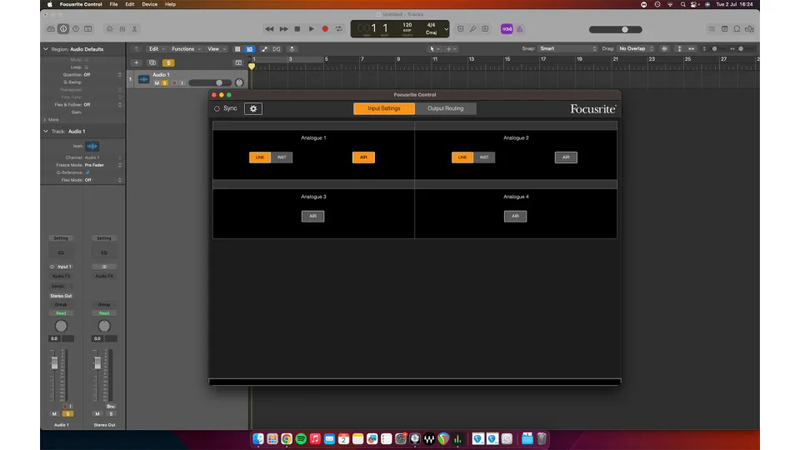Open the Drag No Overlap dropdown

[636, 48]
